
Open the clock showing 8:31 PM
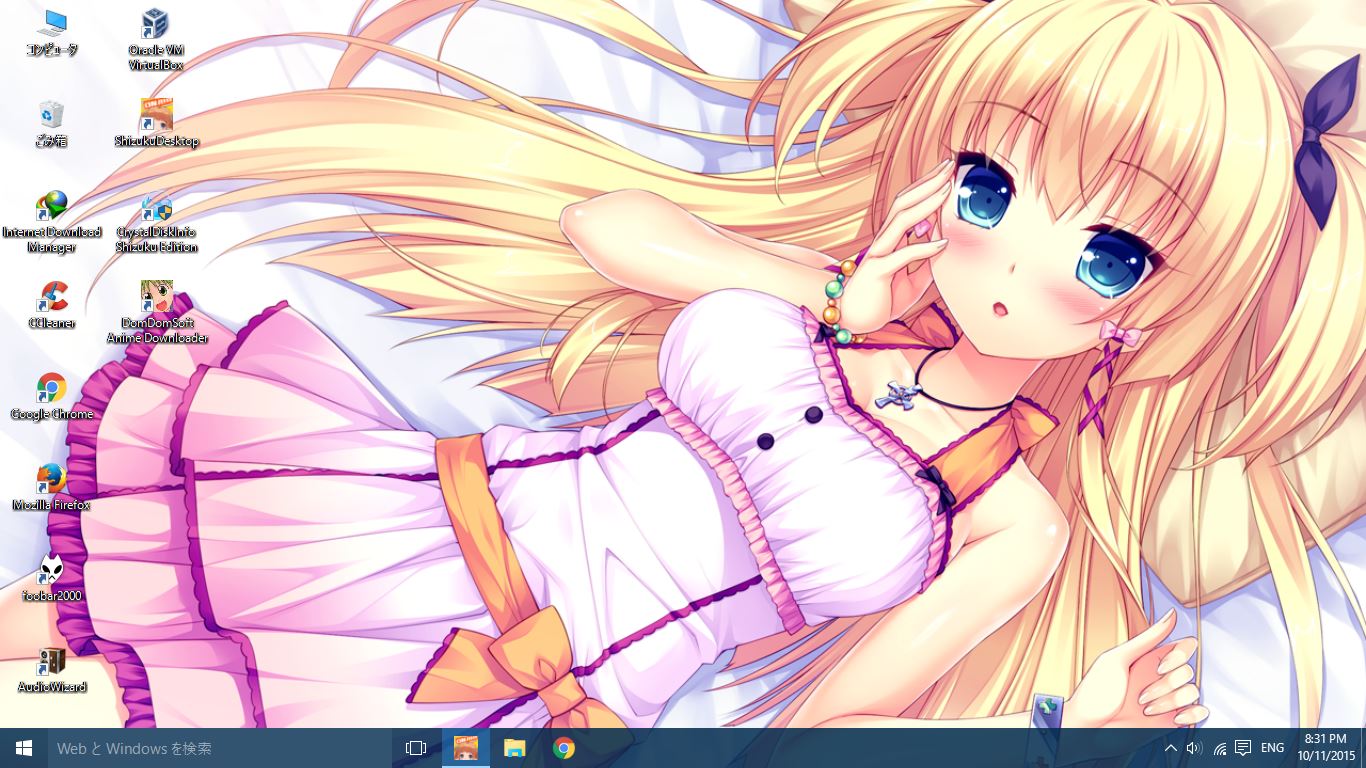point(1325,748)
